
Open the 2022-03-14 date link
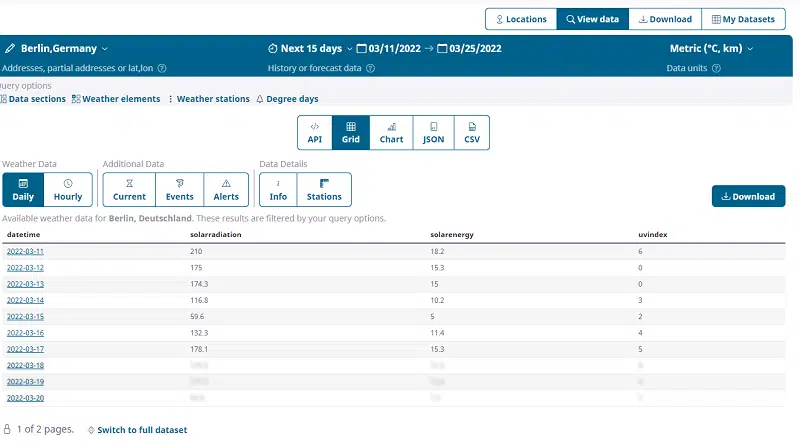click(x=25, y=300)
